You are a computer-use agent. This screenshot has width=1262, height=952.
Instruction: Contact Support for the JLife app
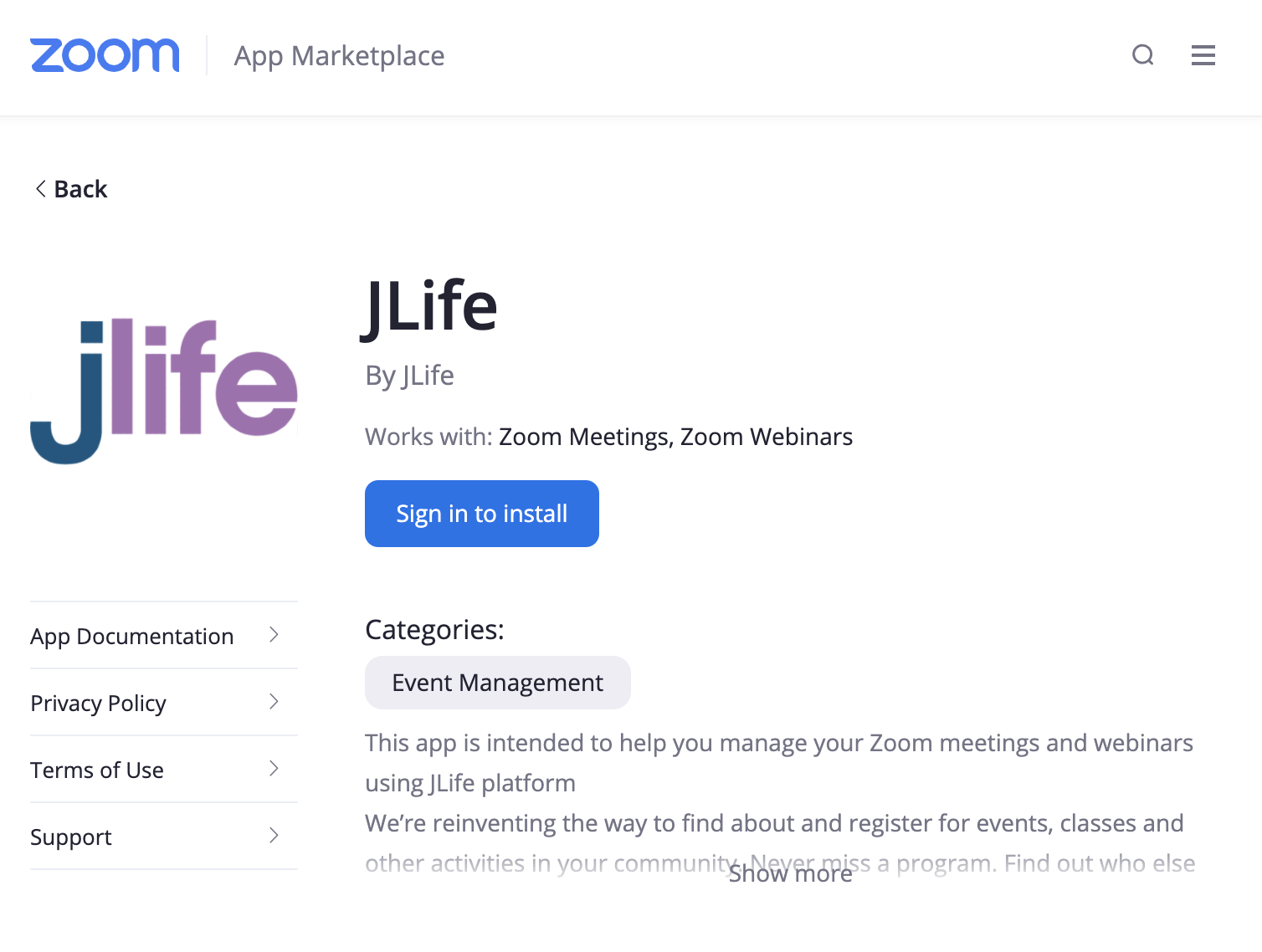coord(70,836)
